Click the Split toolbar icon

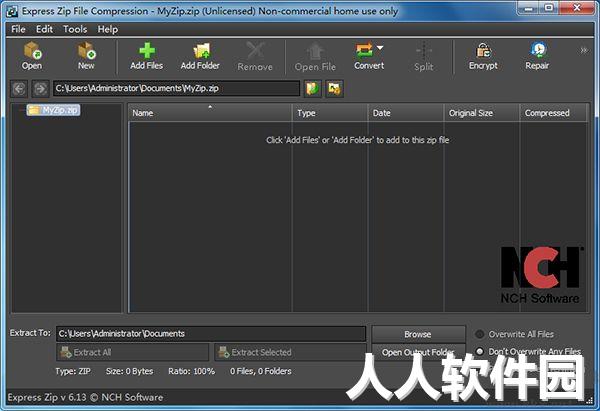click(424, 57)
